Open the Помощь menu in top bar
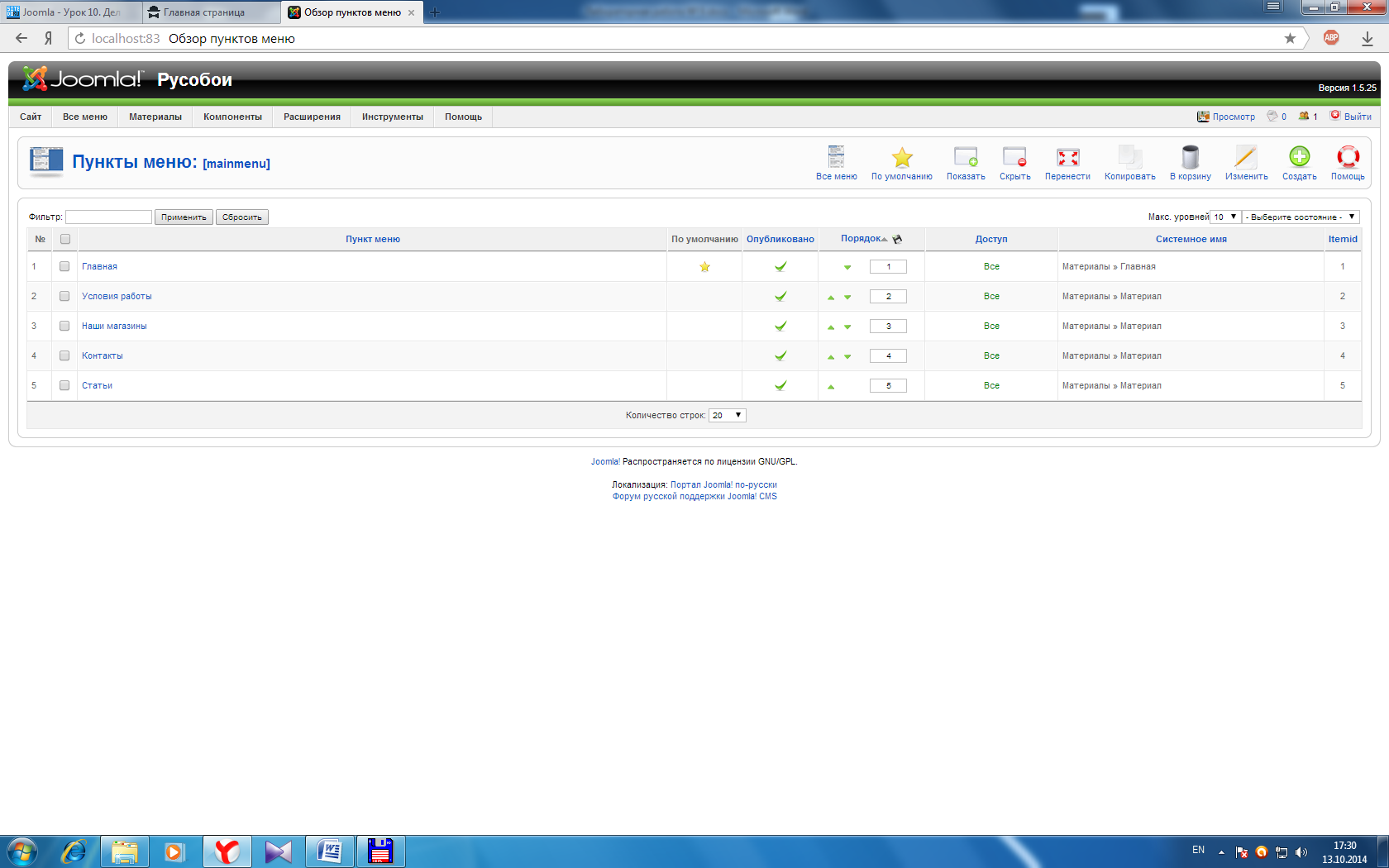Image resolution: width=1389 pixels, height=868 pixels. (x=463, y=117)
